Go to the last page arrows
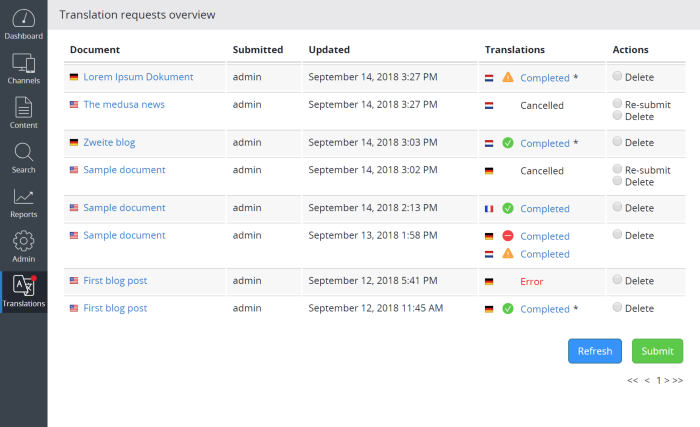The height and width of the screenshot is (427, 700). tap(677, 380)
